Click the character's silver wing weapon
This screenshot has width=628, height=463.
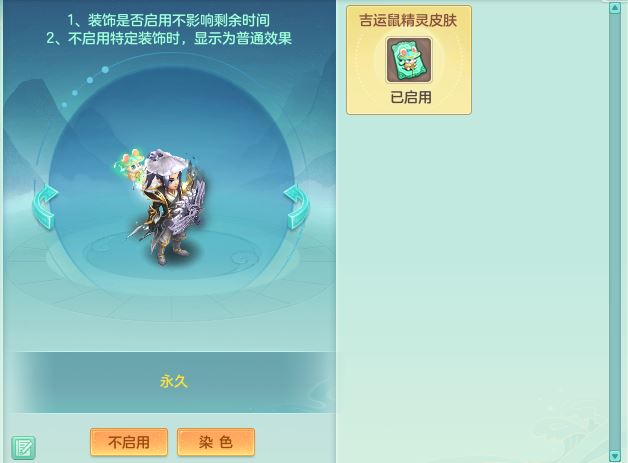192,208
